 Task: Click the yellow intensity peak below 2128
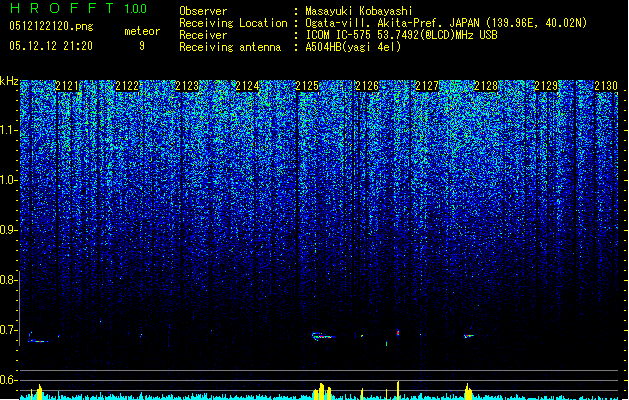[x=468, y=391]
